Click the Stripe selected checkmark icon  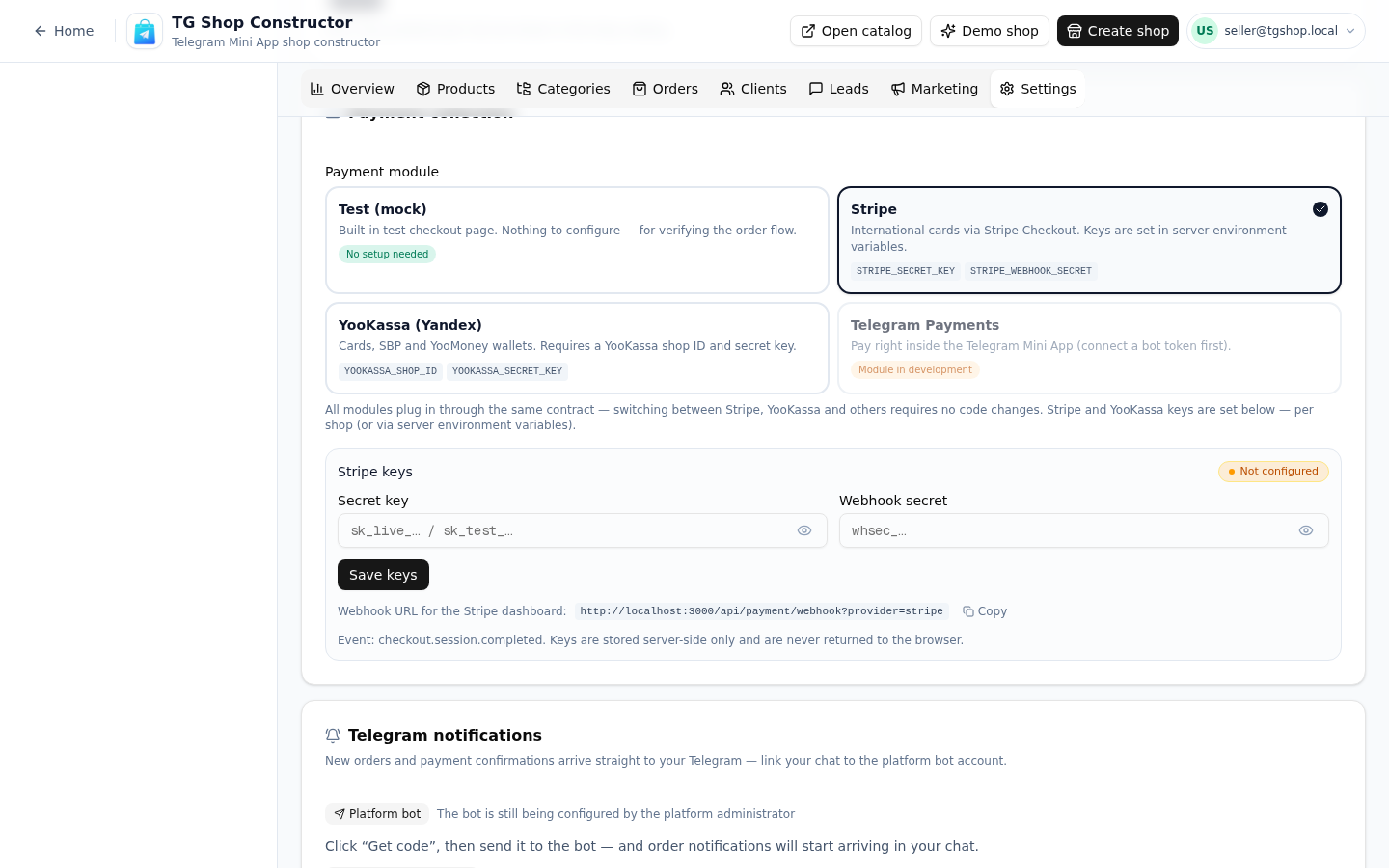pyautogui.click(x=1321, y=209)
